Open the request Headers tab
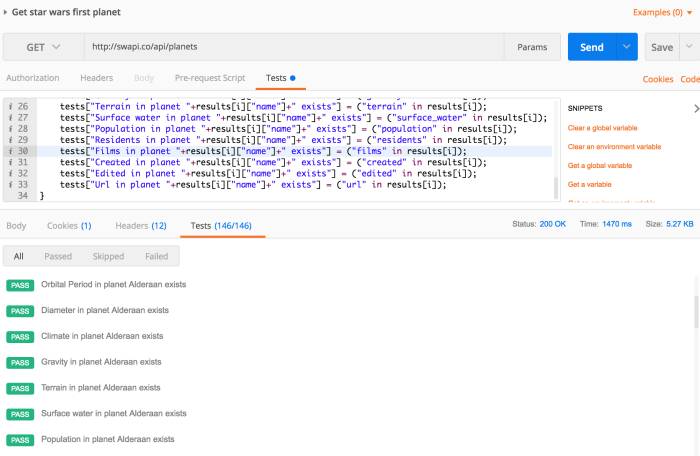The height and width of the screenshot is (456, 700). (96, 78)
